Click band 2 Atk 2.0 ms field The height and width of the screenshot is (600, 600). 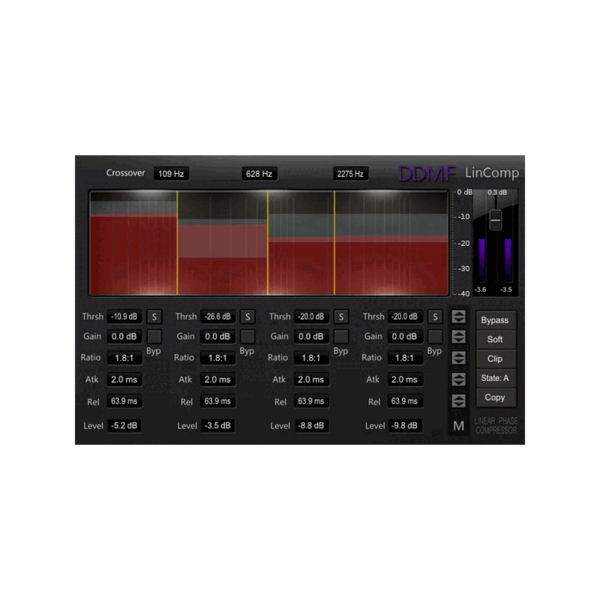pos(217,380)
